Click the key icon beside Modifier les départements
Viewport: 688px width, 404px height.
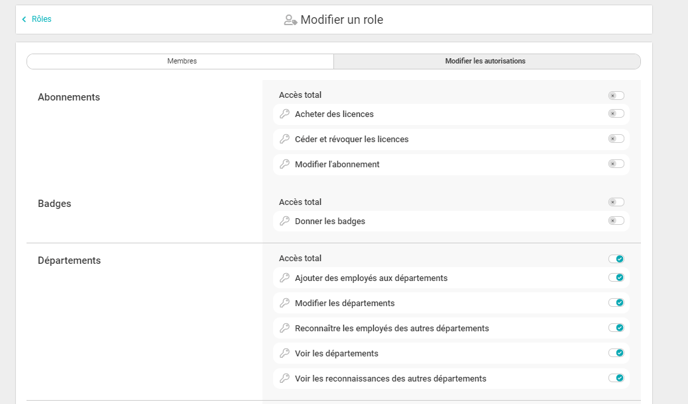click(x=285, y=303)
